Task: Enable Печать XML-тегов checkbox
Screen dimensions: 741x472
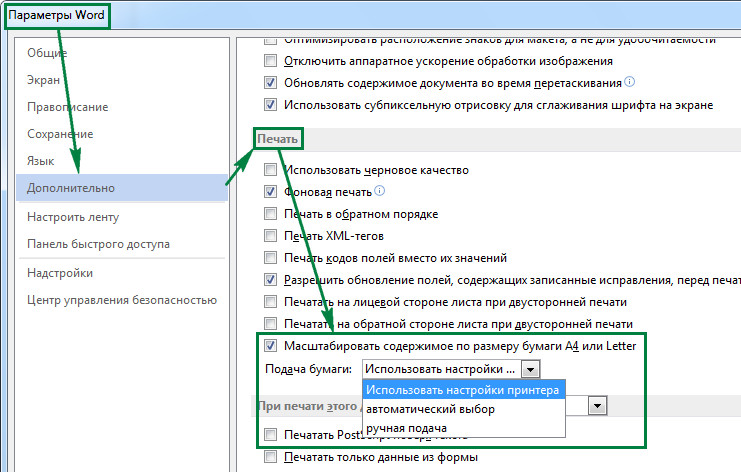Action: [x=270, y=235]
